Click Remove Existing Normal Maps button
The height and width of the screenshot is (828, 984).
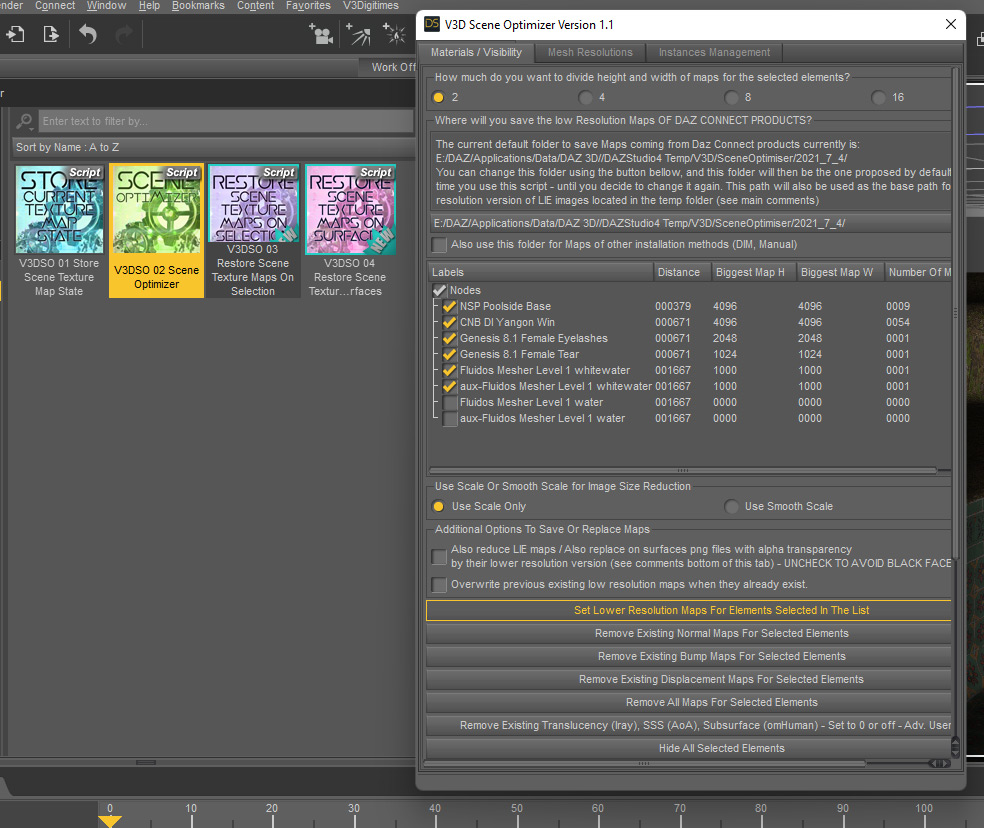[x=688, y=633]
